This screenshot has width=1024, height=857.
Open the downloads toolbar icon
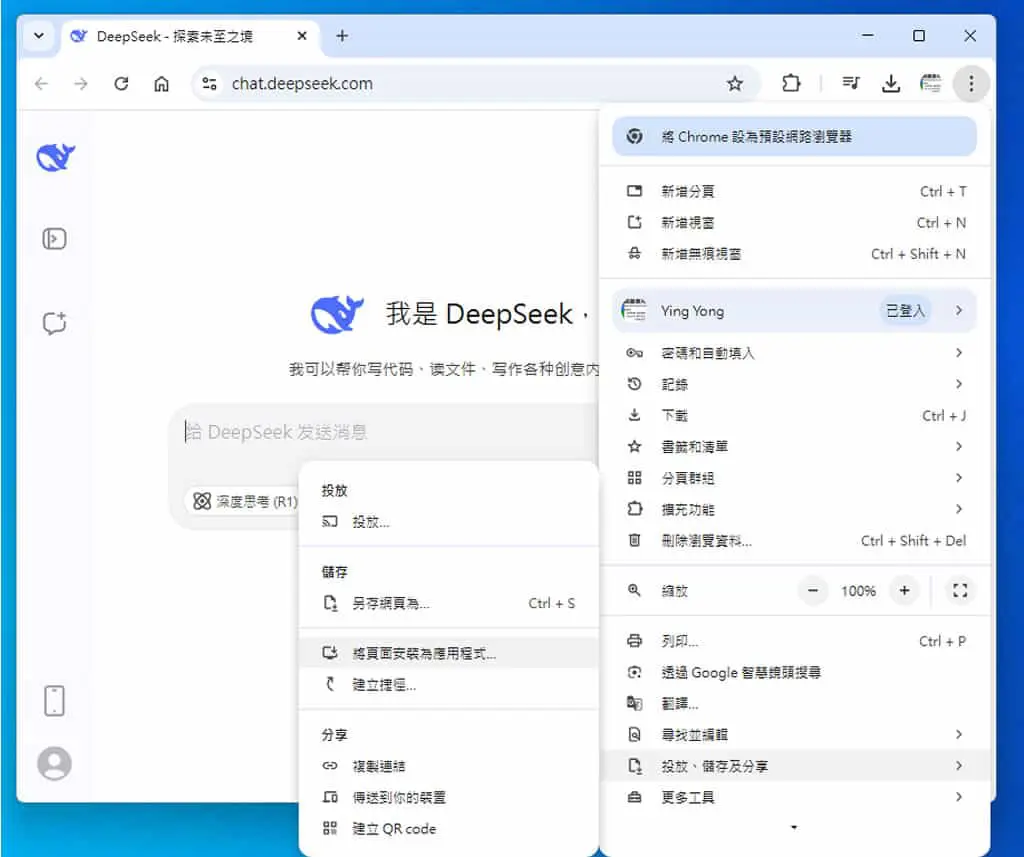[x=891, y=84]
